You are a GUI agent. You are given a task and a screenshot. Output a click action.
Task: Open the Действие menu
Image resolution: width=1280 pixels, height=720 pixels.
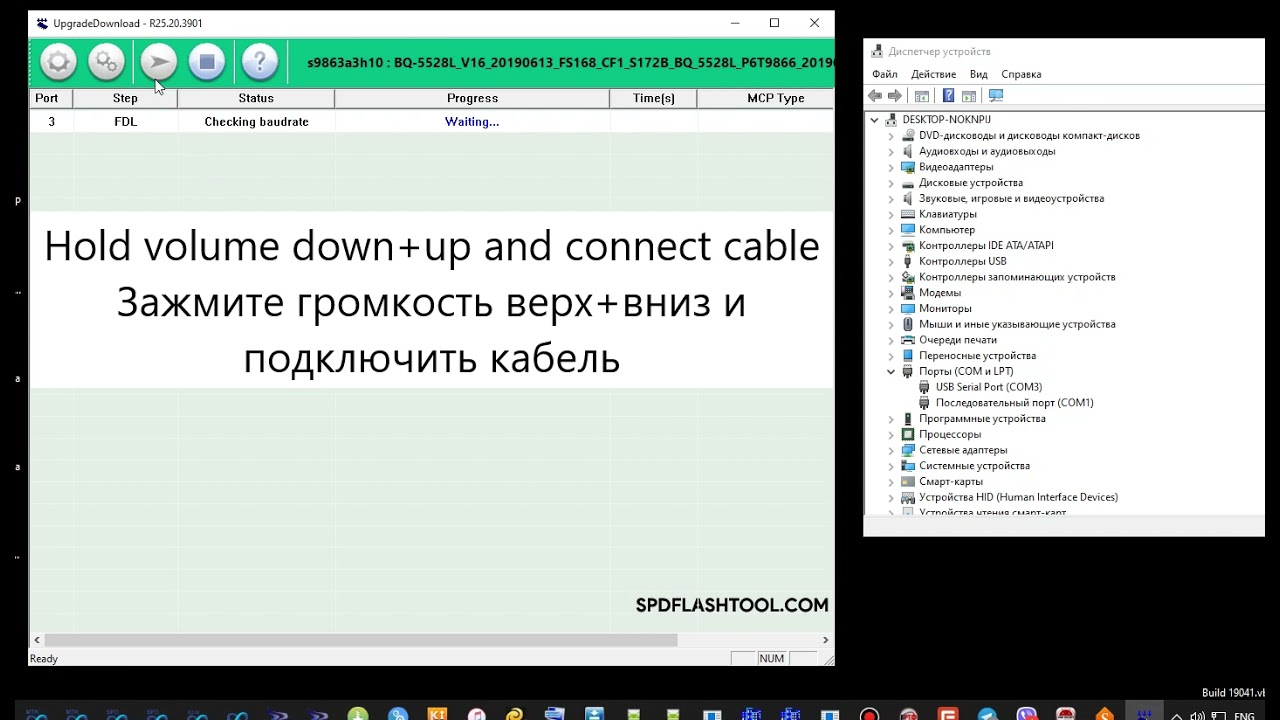click(x=934, y=74)
